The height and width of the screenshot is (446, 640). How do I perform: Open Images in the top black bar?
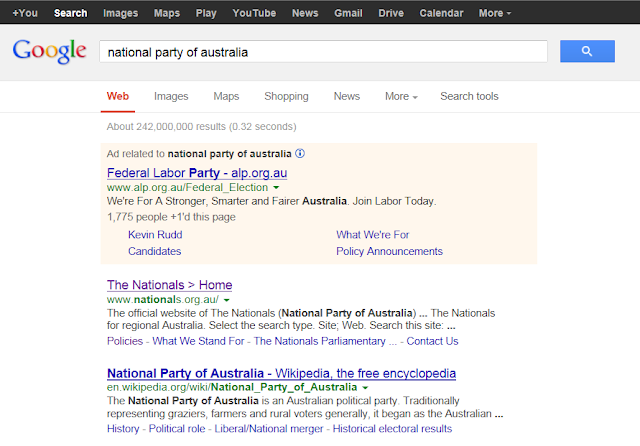click(120, 13)
